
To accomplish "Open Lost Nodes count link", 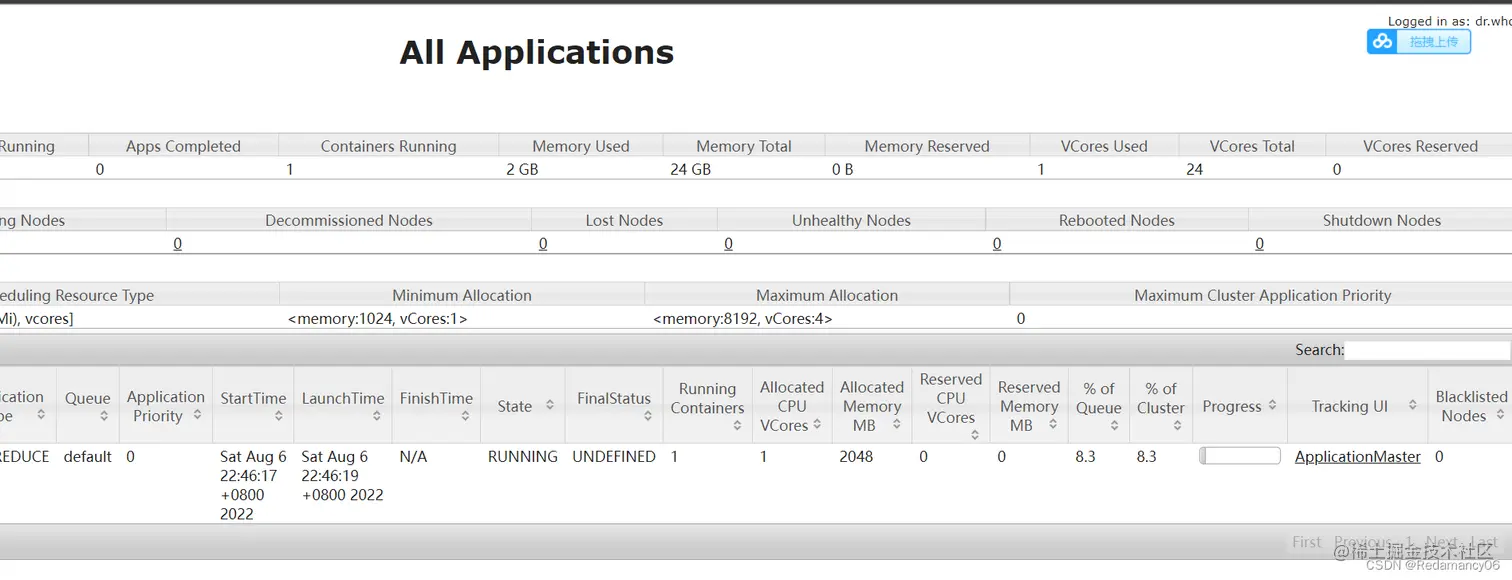I will pyautogui.click(x=543, y=243).
